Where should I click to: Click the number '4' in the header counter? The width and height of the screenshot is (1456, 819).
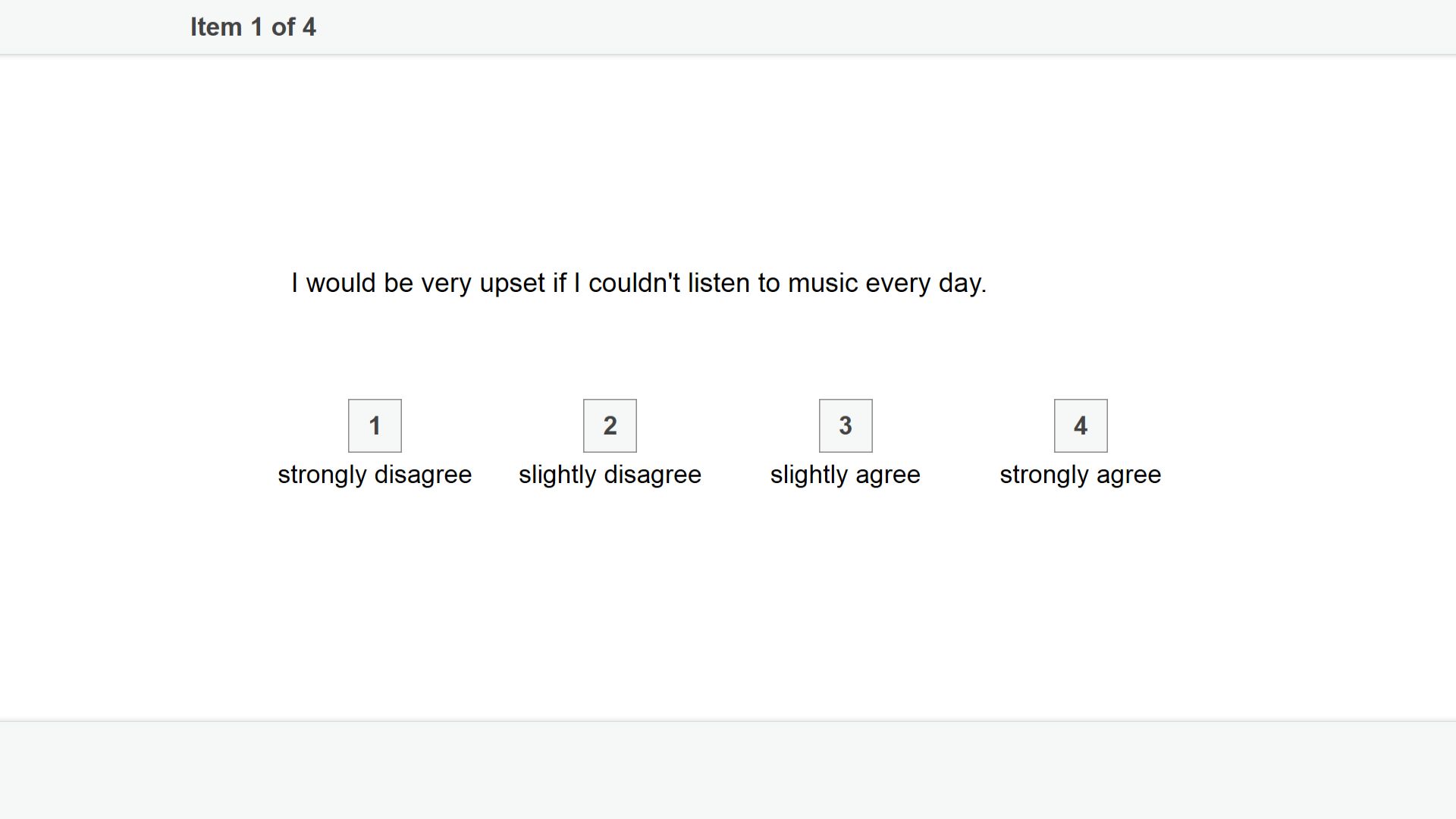point(309,27)
